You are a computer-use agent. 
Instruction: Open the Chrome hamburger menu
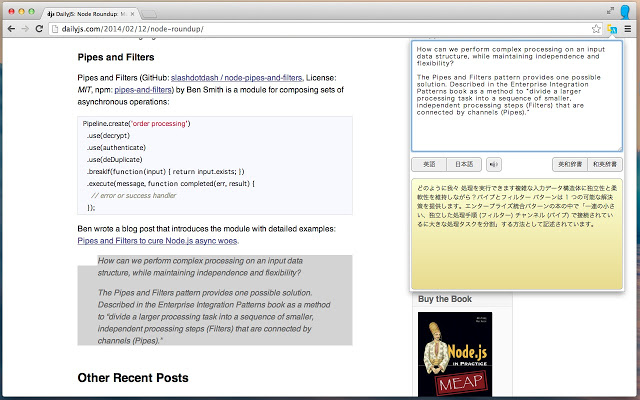(628, 29)
